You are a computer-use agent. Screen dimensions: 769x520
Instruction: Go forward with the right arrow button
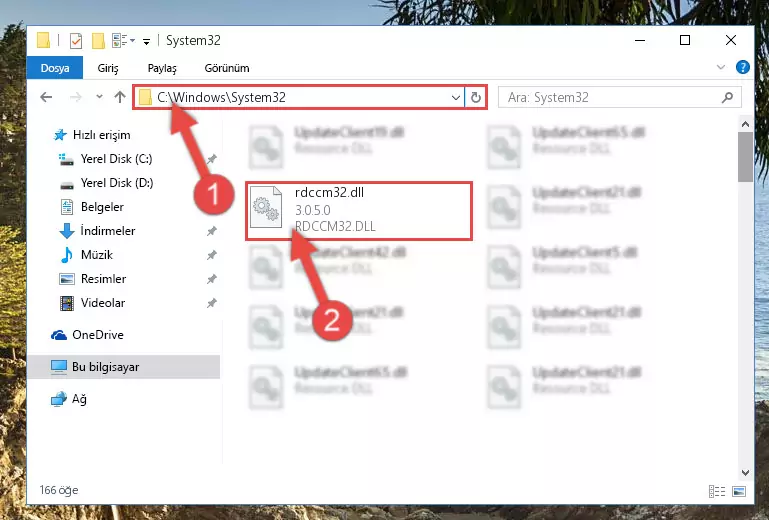76,97
